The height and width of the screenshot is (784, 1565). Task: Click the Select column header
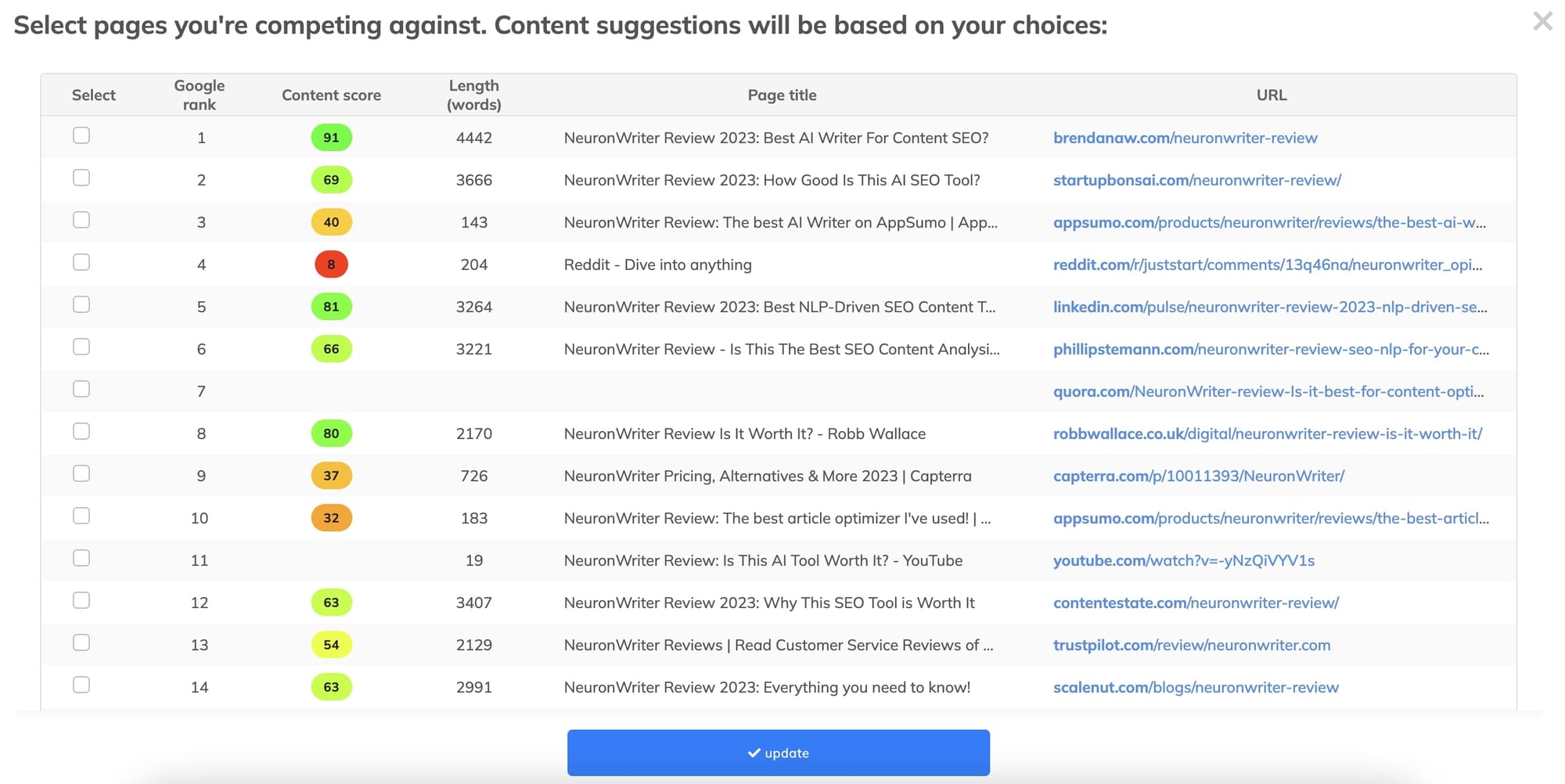[x=94, y=95]
